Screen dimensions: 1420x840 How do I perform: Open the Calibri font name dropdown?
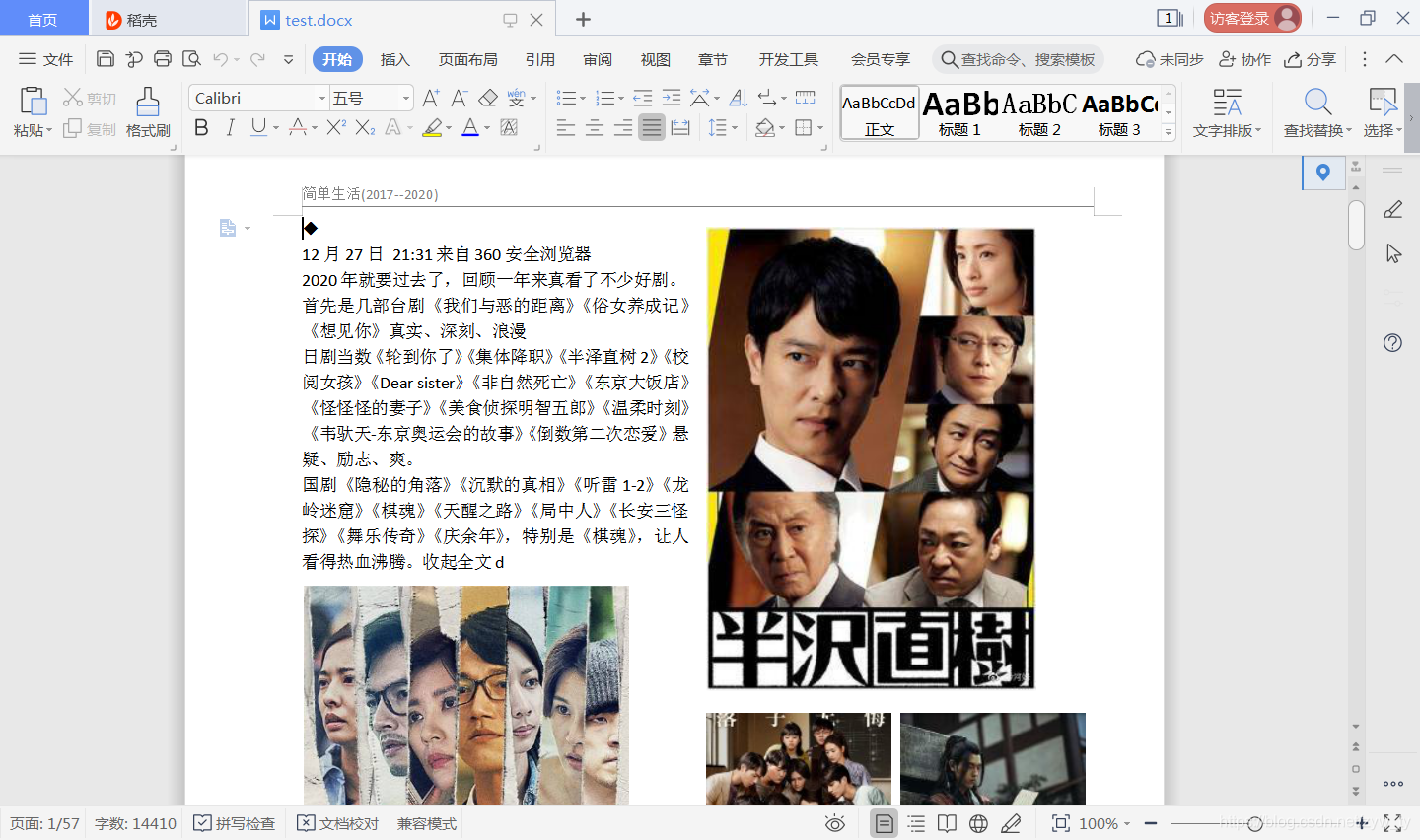(321, 98)
